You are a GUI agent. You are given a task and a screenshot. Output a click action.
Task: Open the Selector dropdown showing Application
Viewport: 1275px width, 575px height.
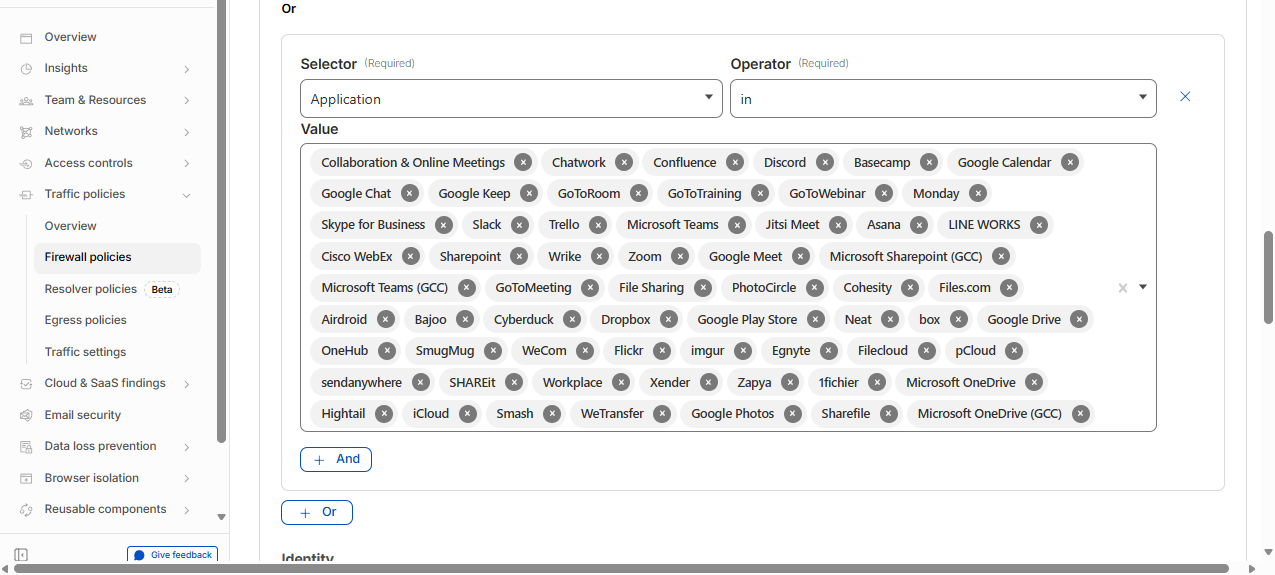[x=511, y=98]
